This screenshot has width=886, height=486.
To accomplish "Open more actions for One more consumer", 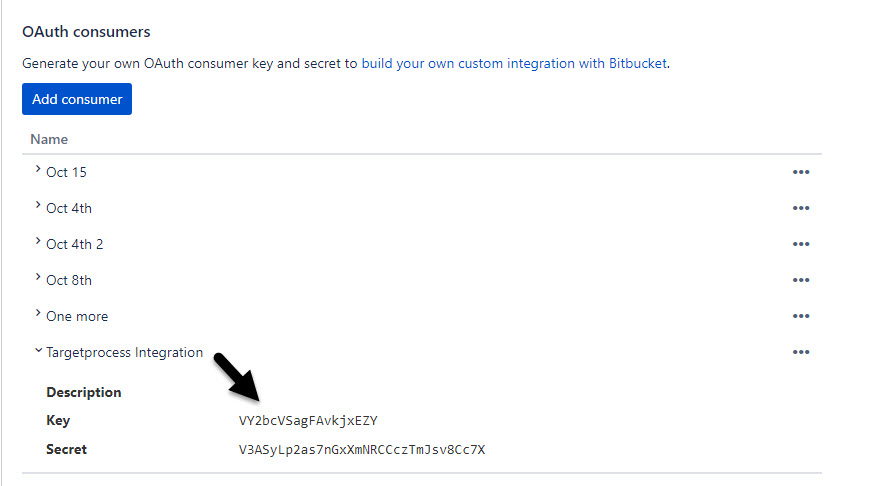I will pyautogui.click(x=801, y=316).
